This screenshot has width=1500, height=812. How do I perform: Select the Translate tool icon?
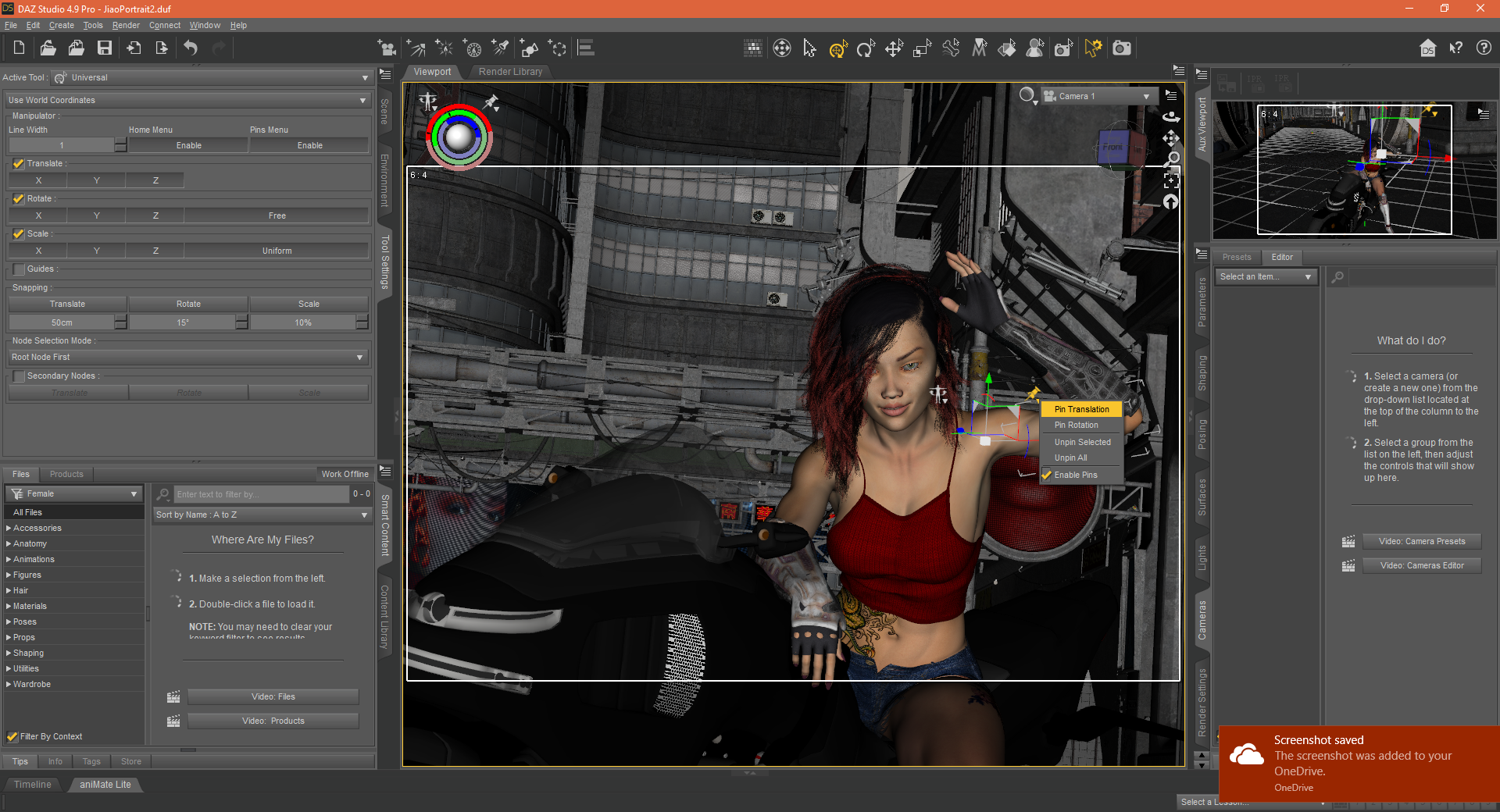(894, 49)
